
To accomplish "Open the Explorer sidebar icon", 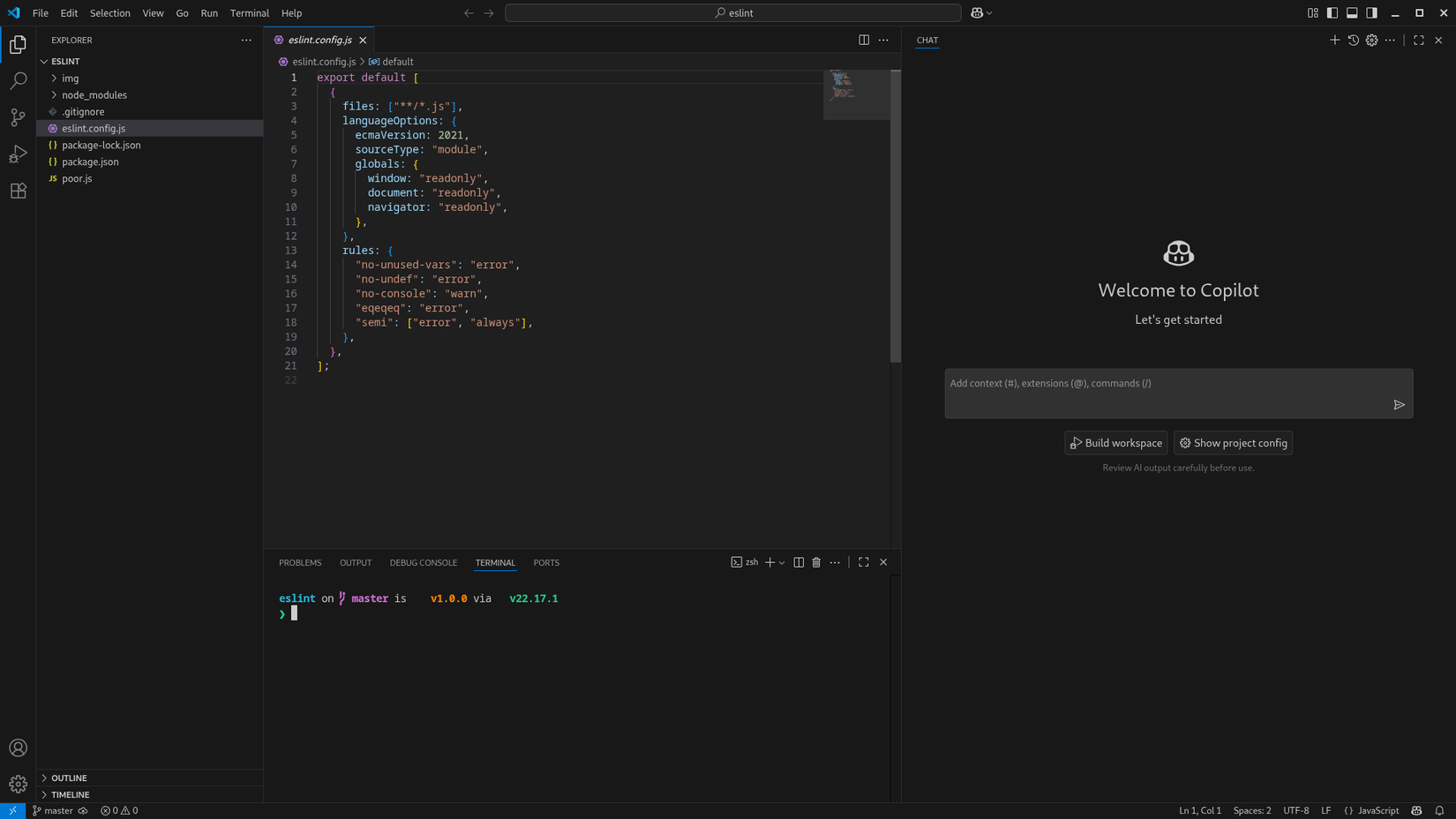I will click(18, 43).
